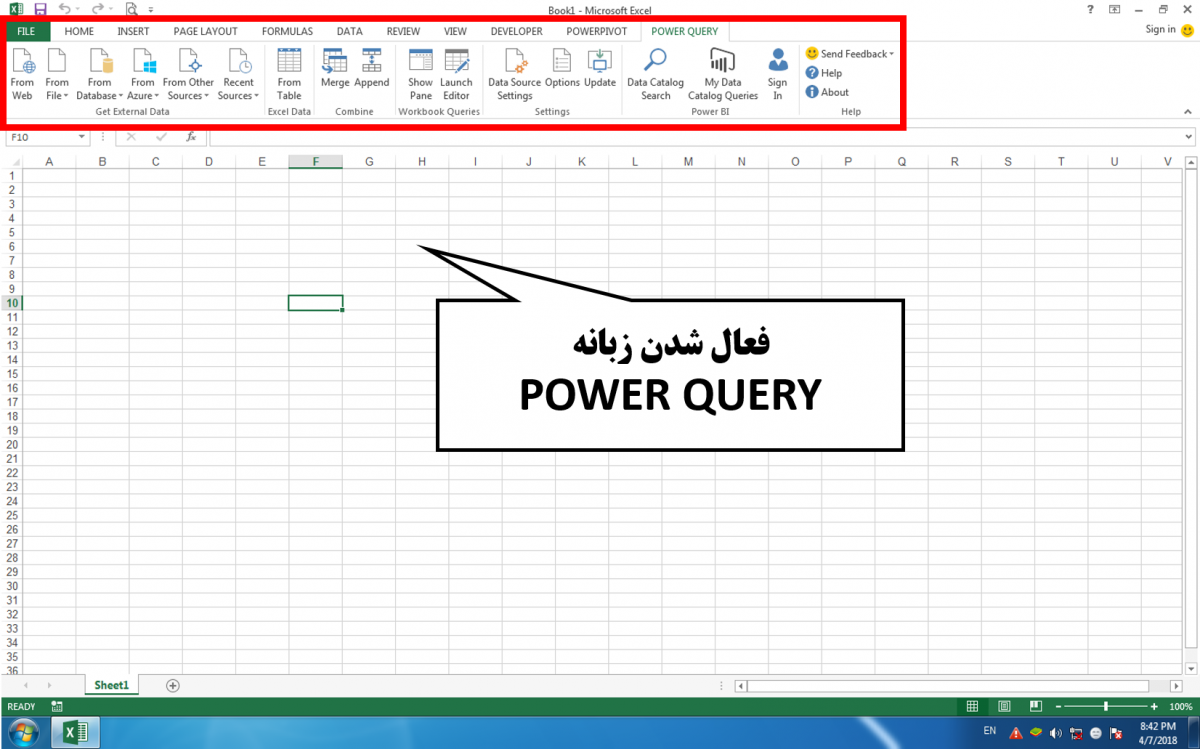Screen dimensions: 1200x749
Task: Enable Page Break Preview view
Action: click(x=1036, y=705)
